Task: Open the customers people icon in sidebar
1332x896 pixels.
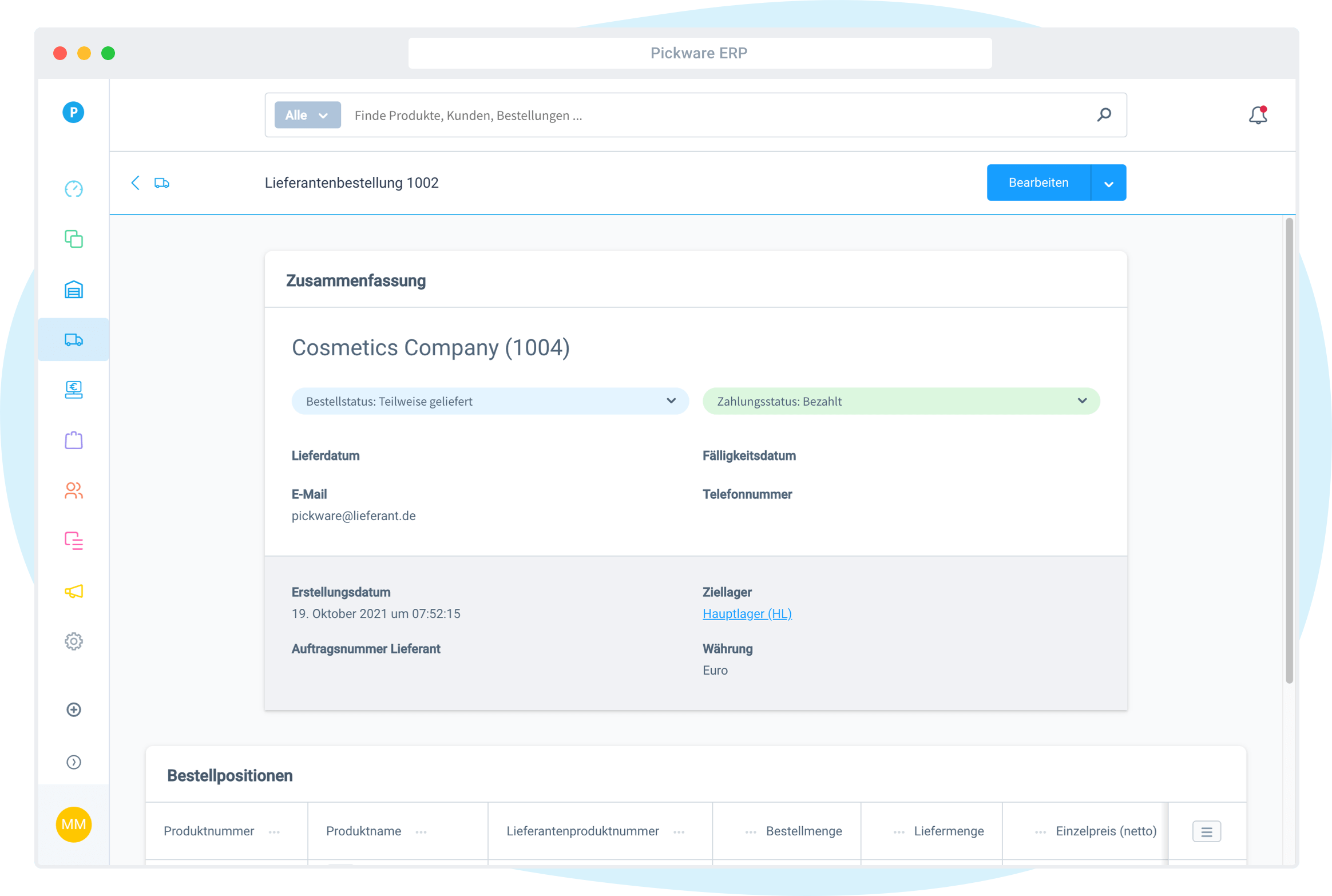Action: click(73, 490)
